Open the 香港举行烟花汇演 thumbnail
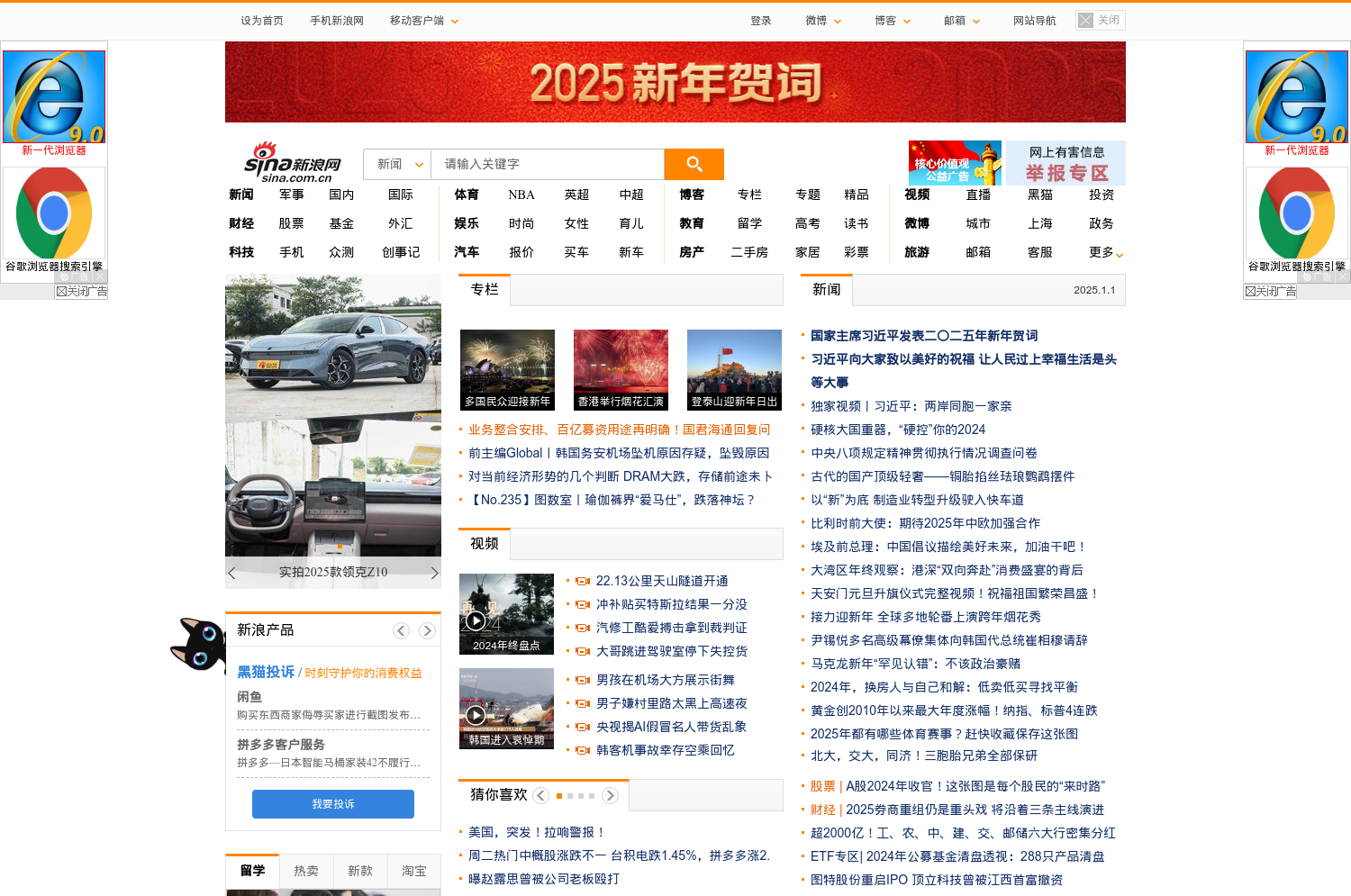This screenshot has height=896, width=1351. point(621,370)
